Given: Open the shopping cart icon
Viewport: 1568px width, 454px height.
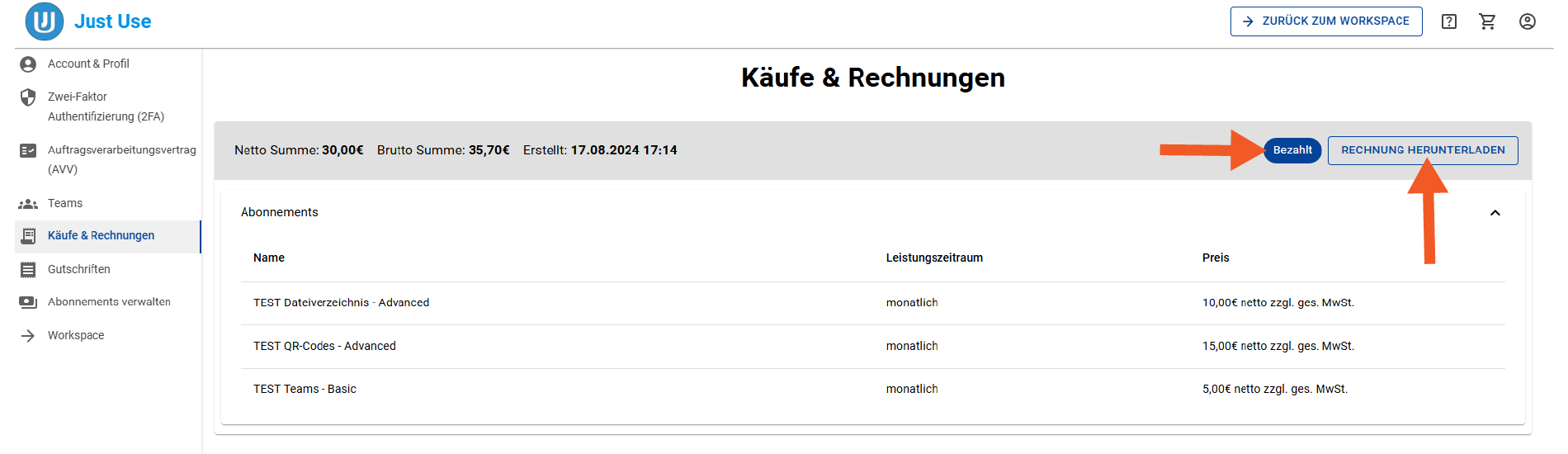Looking at the screenshot, I should 1488,21.
